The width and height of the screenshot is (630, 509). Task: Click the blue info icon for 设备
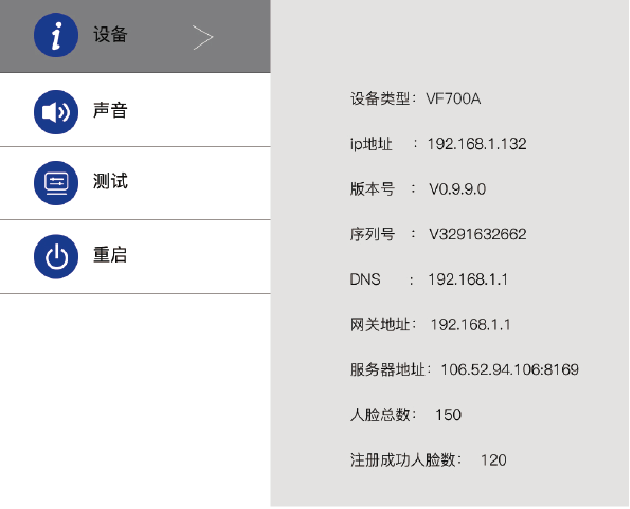click(55, 36)
